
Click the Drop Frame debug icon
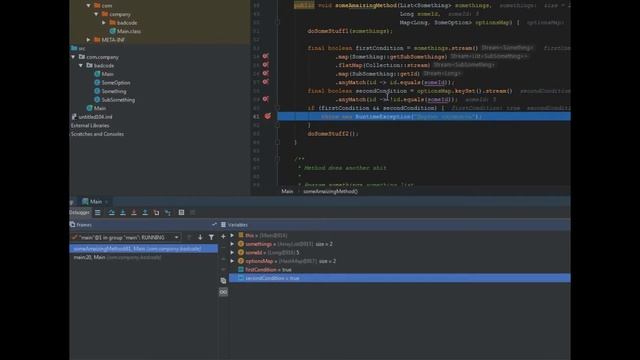(156, 213)
